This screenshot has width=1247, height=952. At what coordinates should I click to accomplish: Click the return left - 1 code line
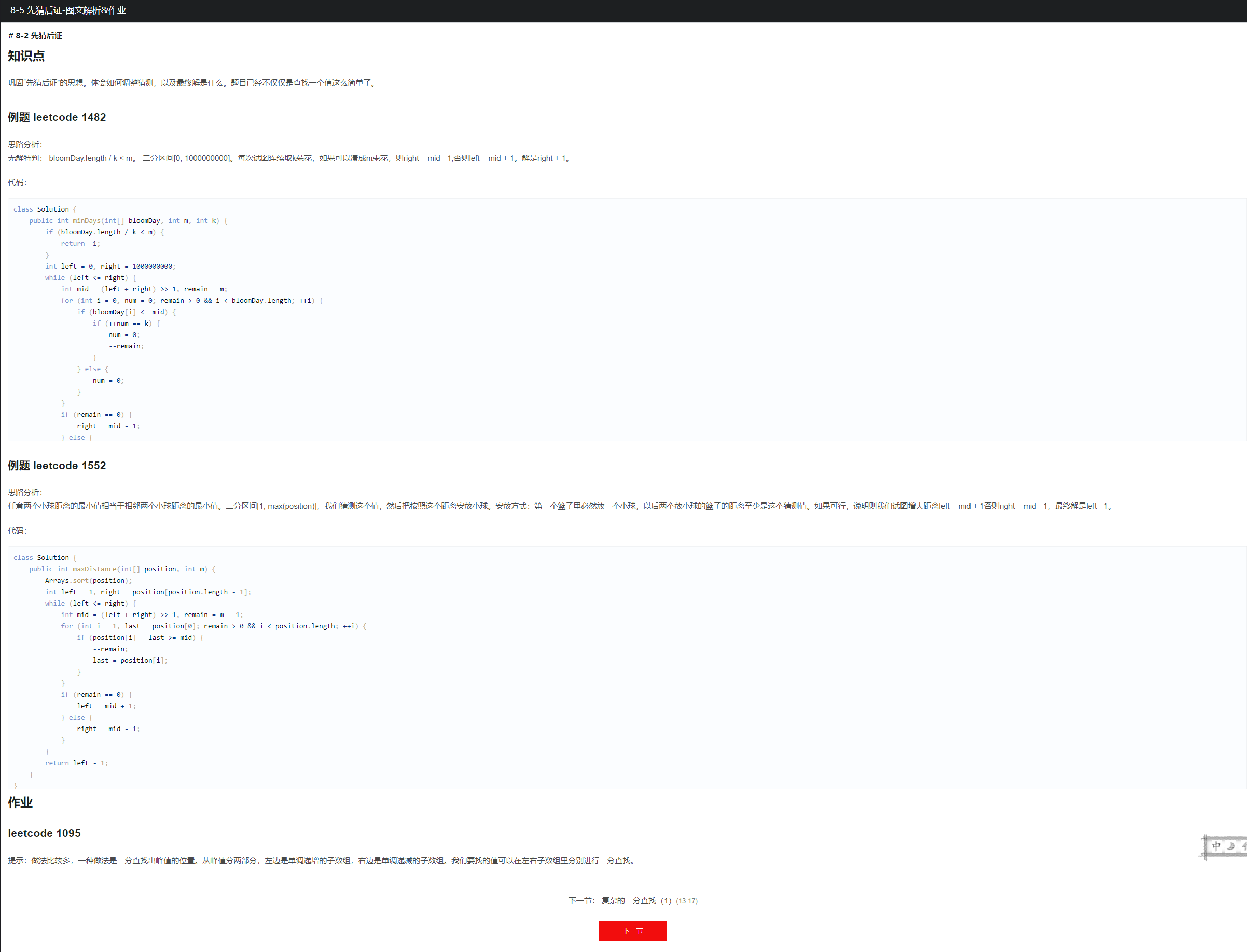(x=77, y=763)
